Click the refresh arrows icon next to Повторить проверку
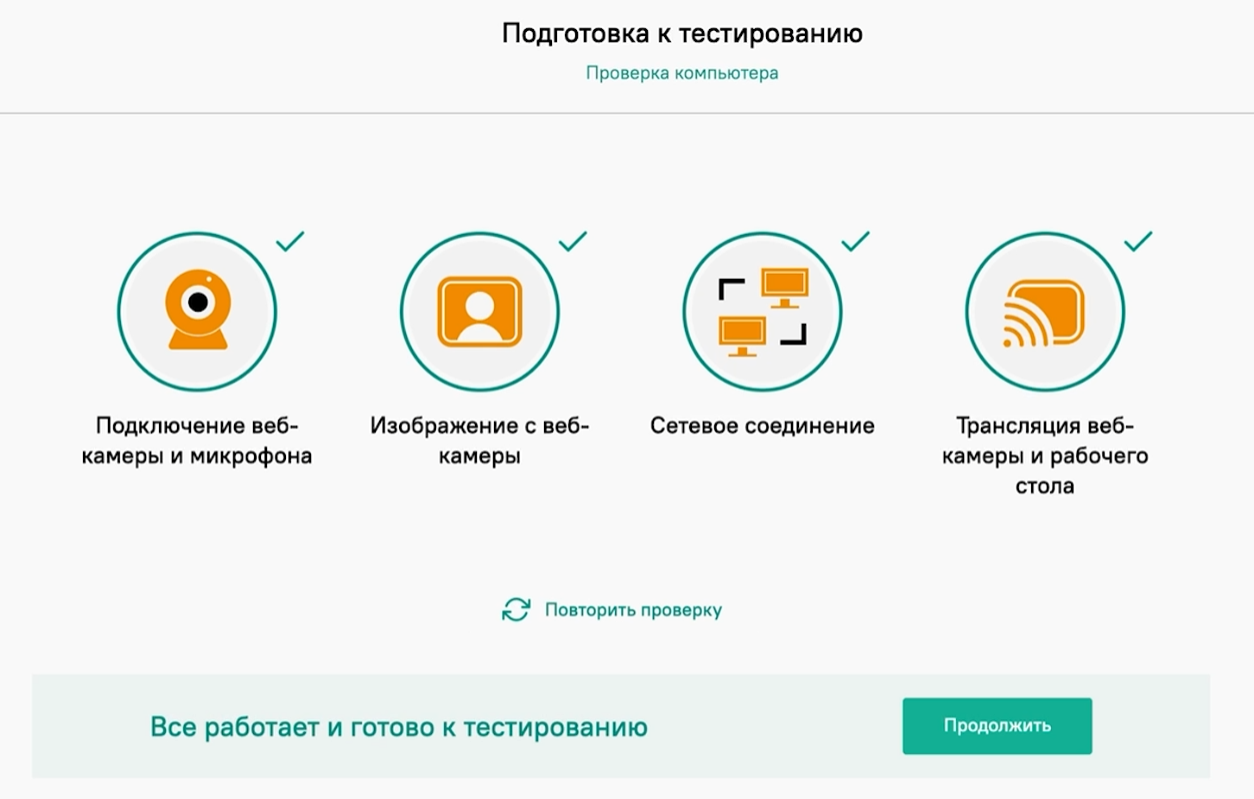Image resolution: width=1254 pixels, height=799 pixels. pyautogui.click(x=516, y=607)
